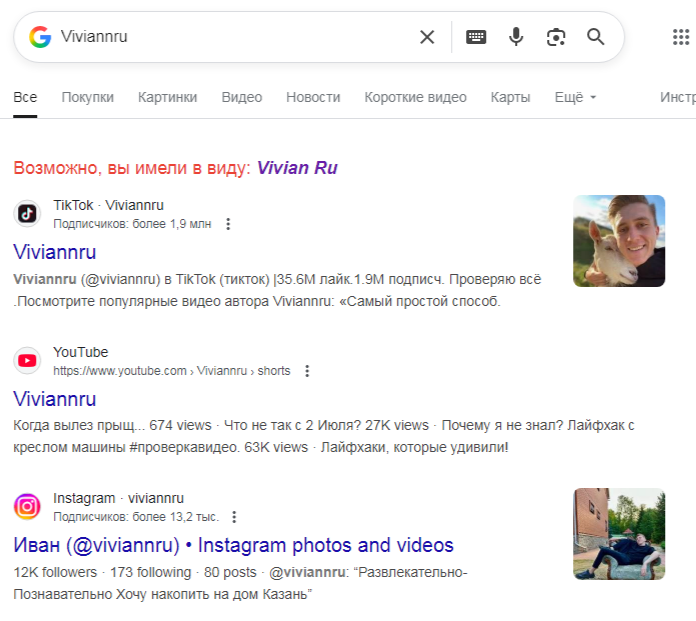696x621 pixels.
Task: Click the magnifying glass search button
Action: pyautogui.click(x=596, y=37)
